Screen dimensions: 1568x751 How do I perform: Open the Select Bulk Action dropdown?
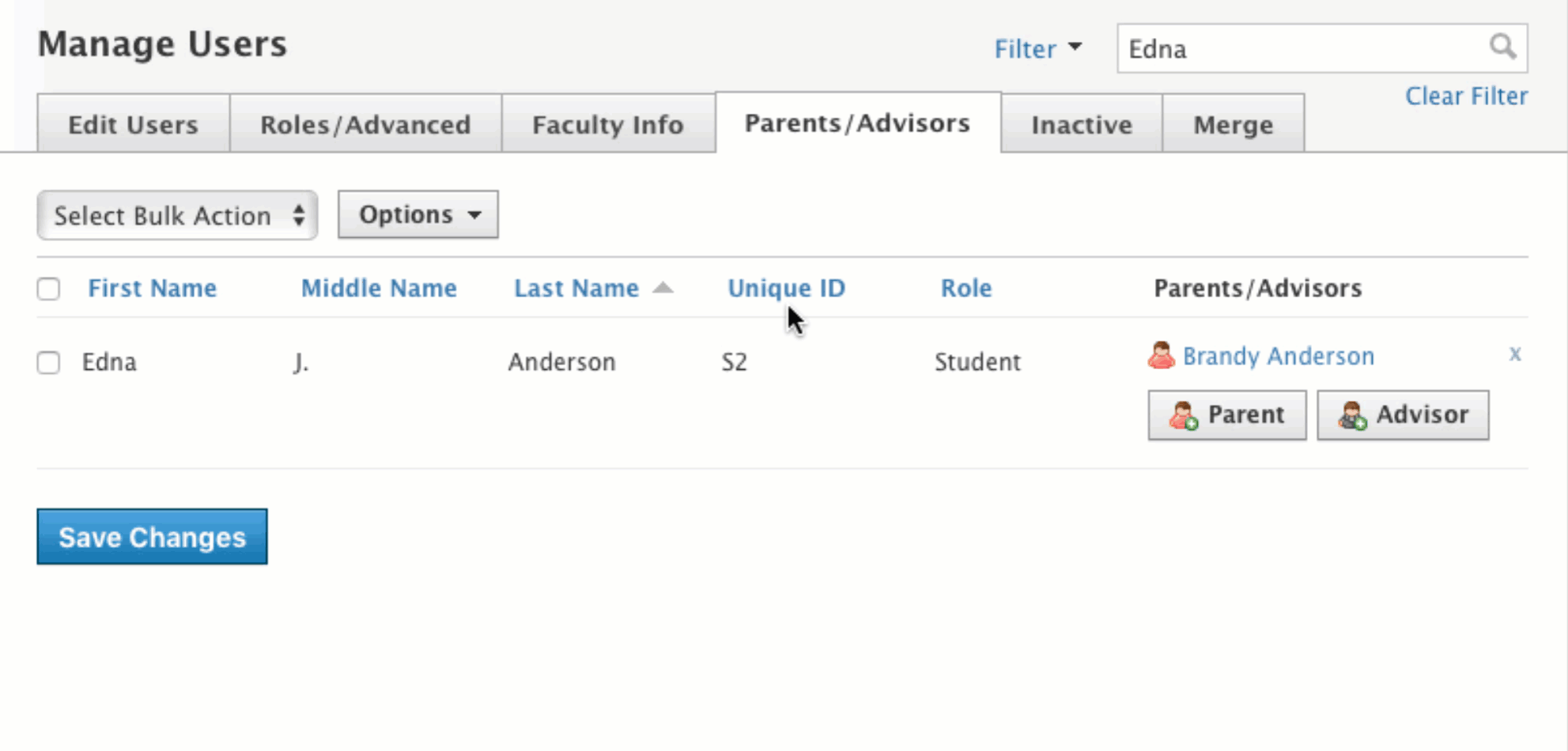pyautogui.click(x=176, y=214)
